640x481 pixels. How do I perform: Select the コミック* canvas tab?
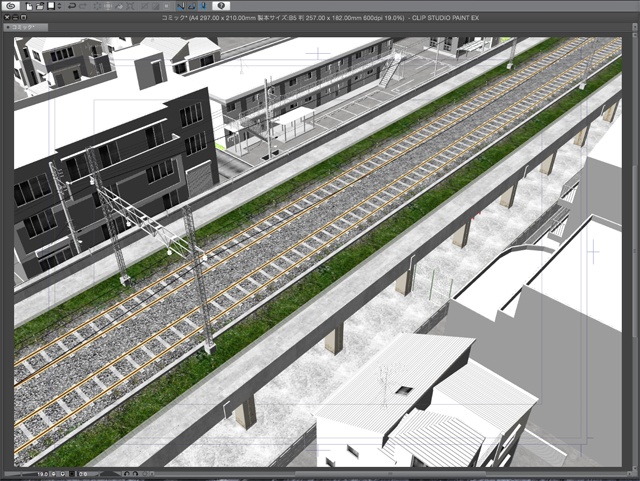click(x=26, y=27)
